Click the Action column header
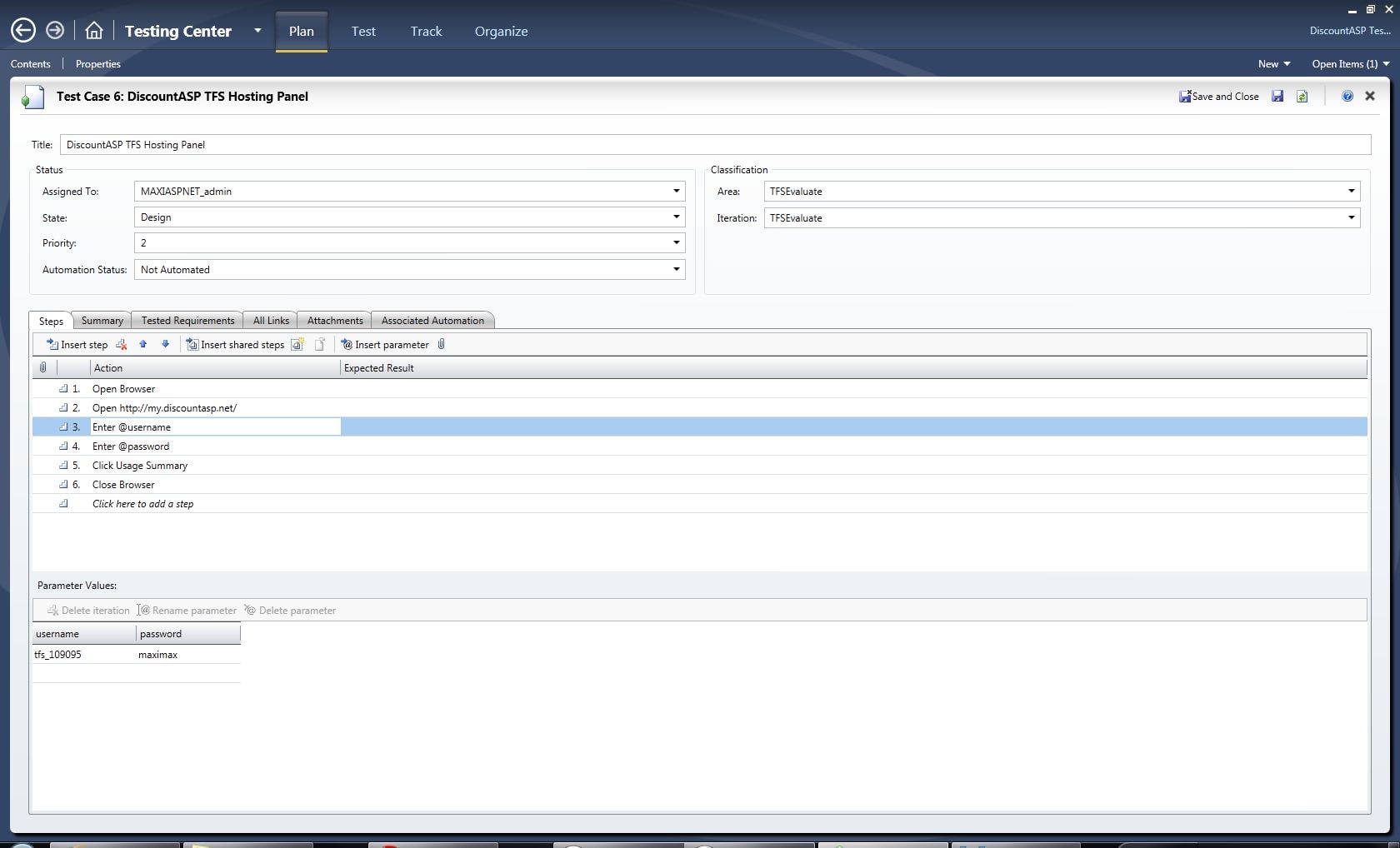The height and width of the screenshot is (848, 1400). coord(215,368)
